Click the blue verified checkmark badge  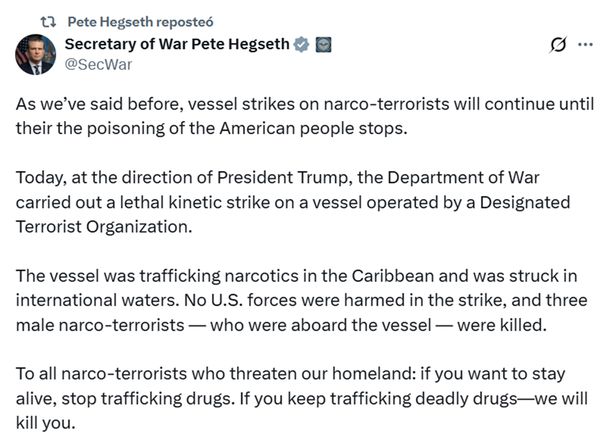[298, 45]
